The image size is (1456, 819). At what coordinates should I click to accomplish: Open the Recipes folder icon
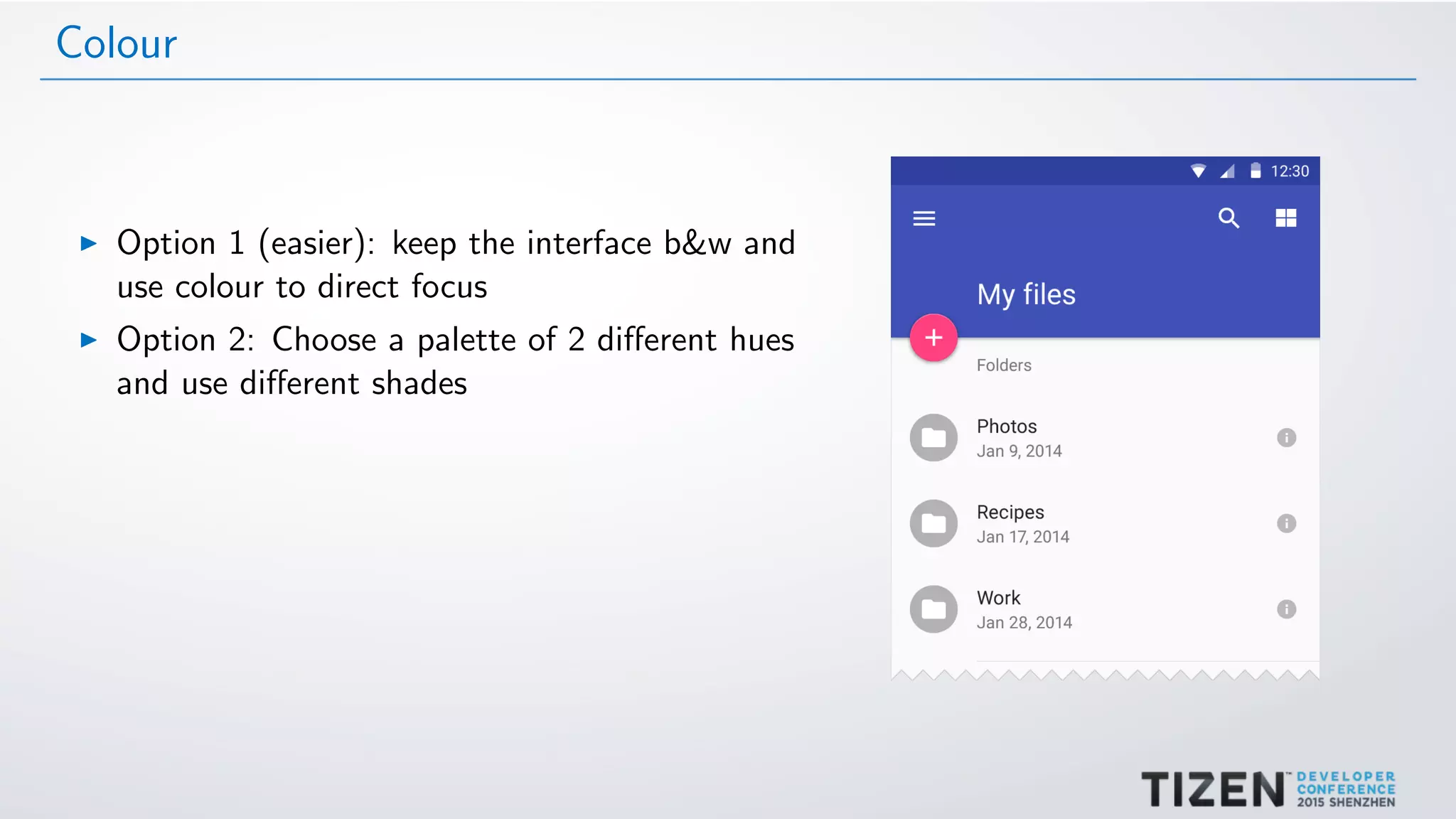933,523
